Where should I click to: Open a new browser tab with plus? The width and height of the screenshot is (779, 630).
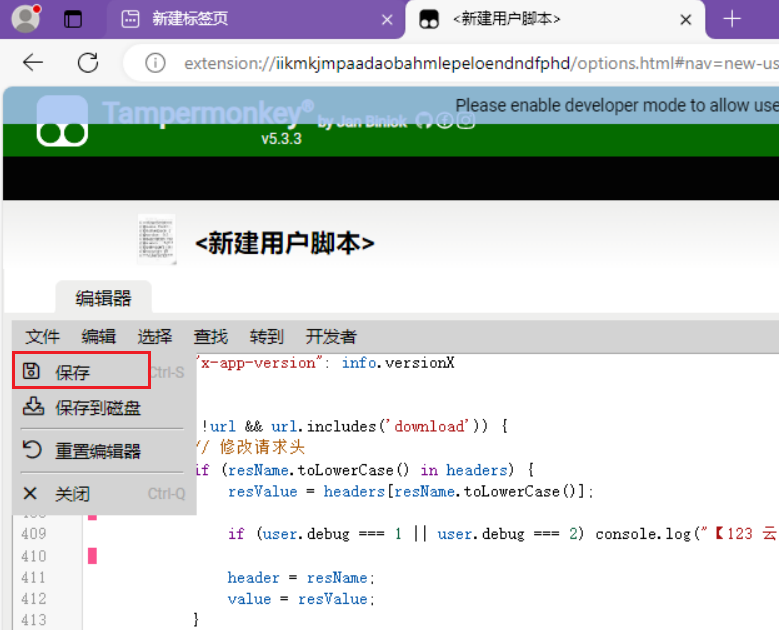click(732, 19)
